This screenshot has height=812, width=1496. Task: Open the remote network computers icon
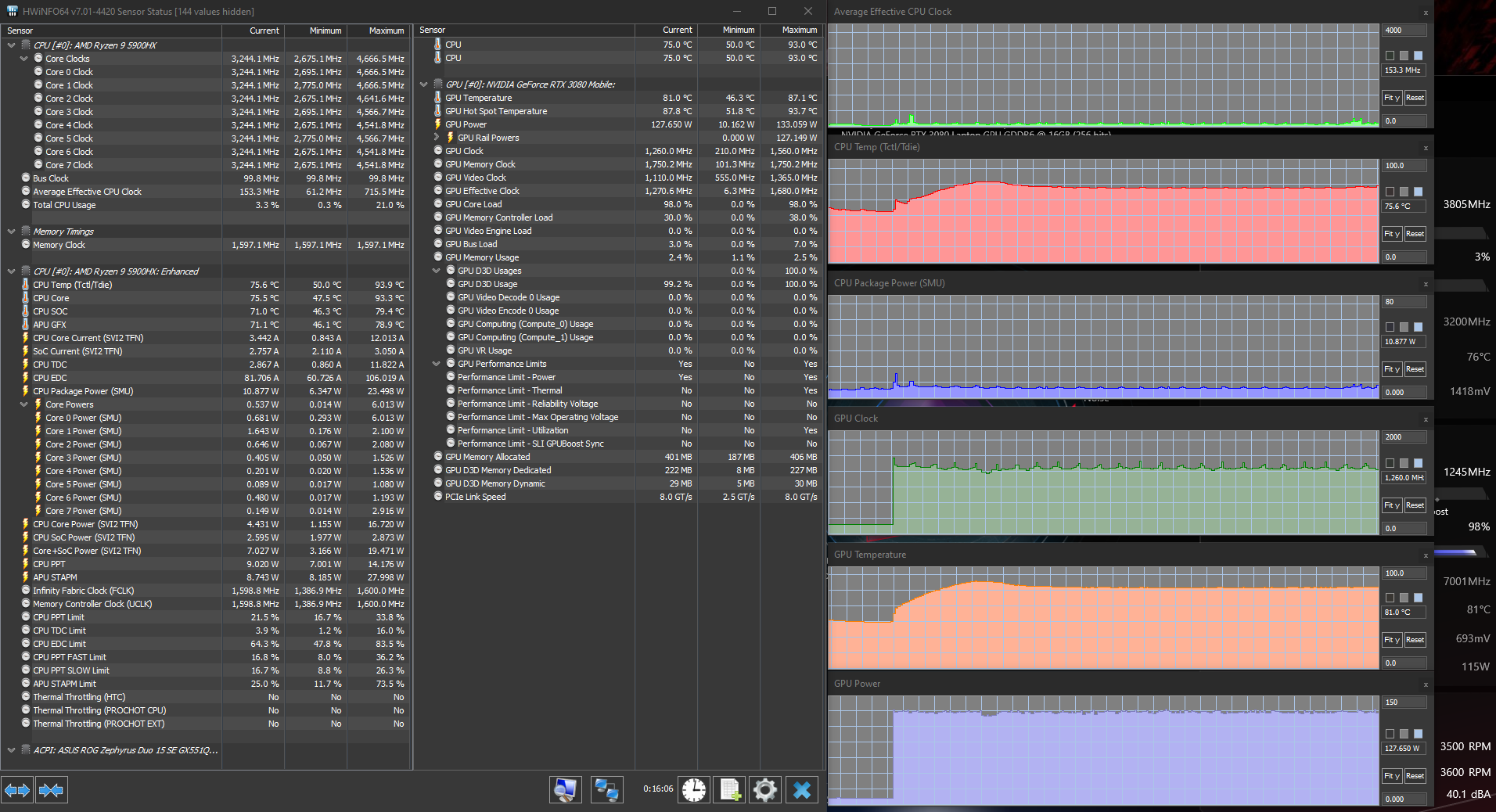click(x=606, y=790)
